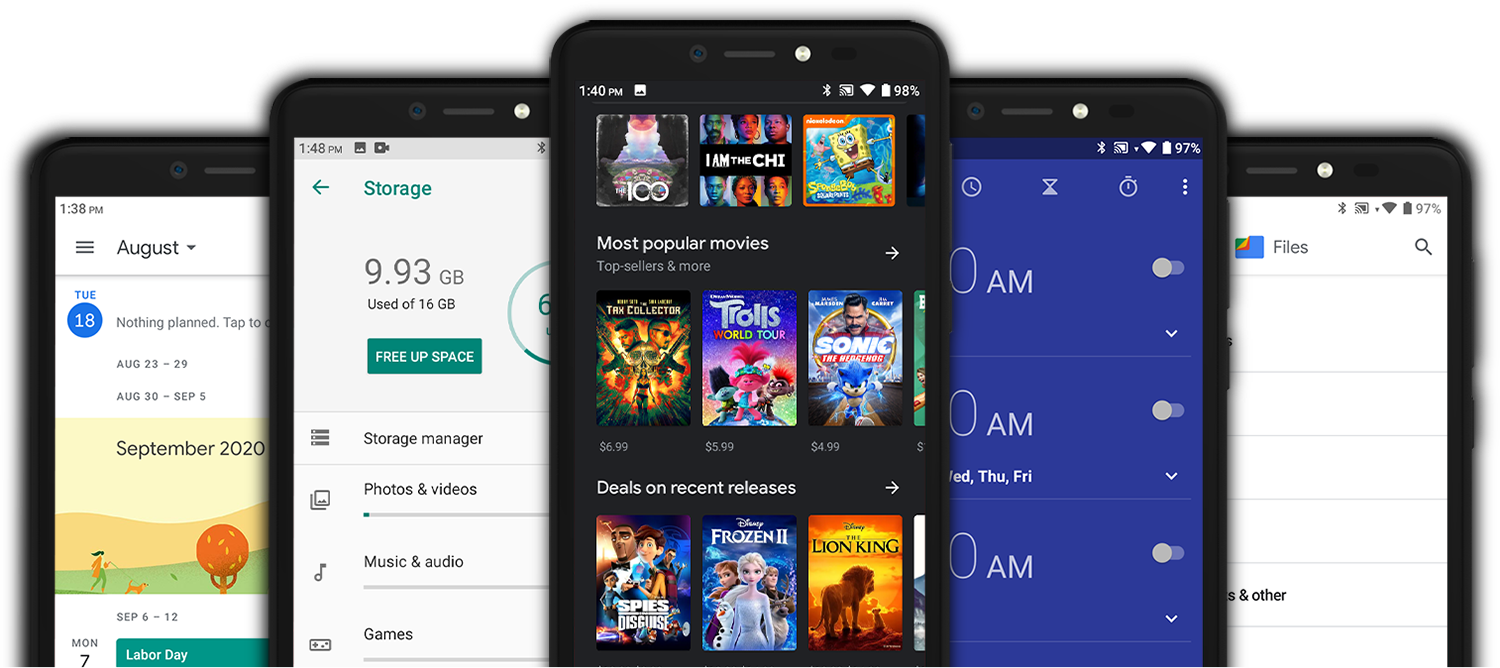Click the Files title text
Viewport: 1500px width, 668px height.
(x=1291, y=247)
